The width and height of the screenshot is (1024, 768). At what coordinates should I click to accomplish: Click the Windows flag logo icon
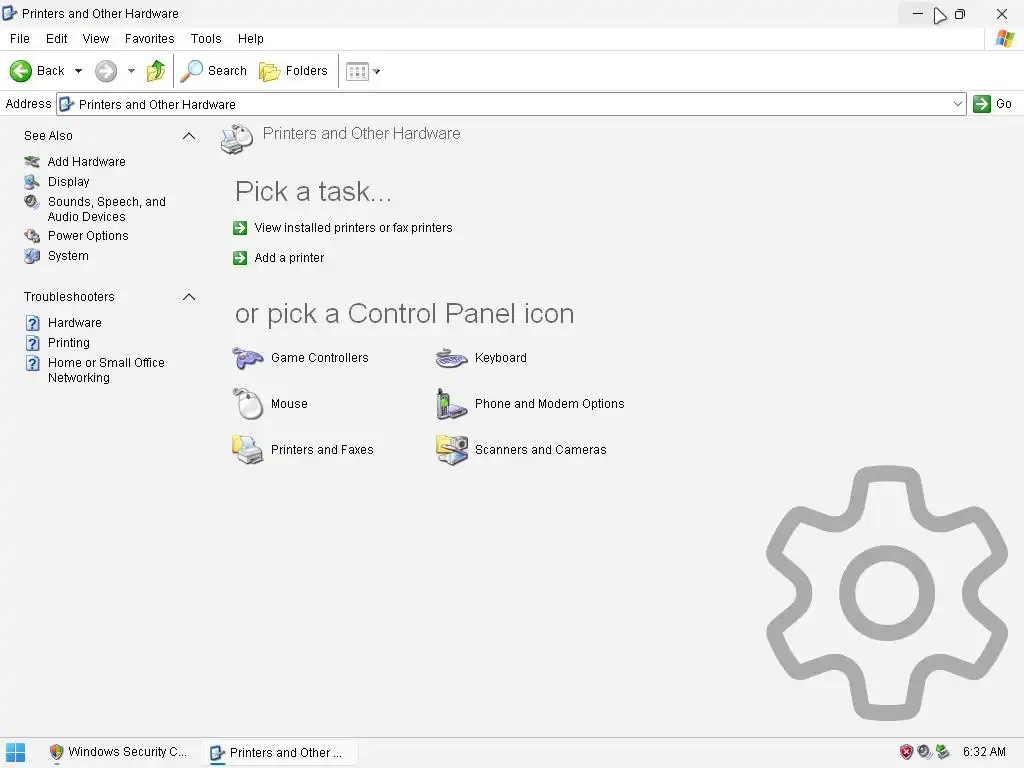click(1005, 39)
